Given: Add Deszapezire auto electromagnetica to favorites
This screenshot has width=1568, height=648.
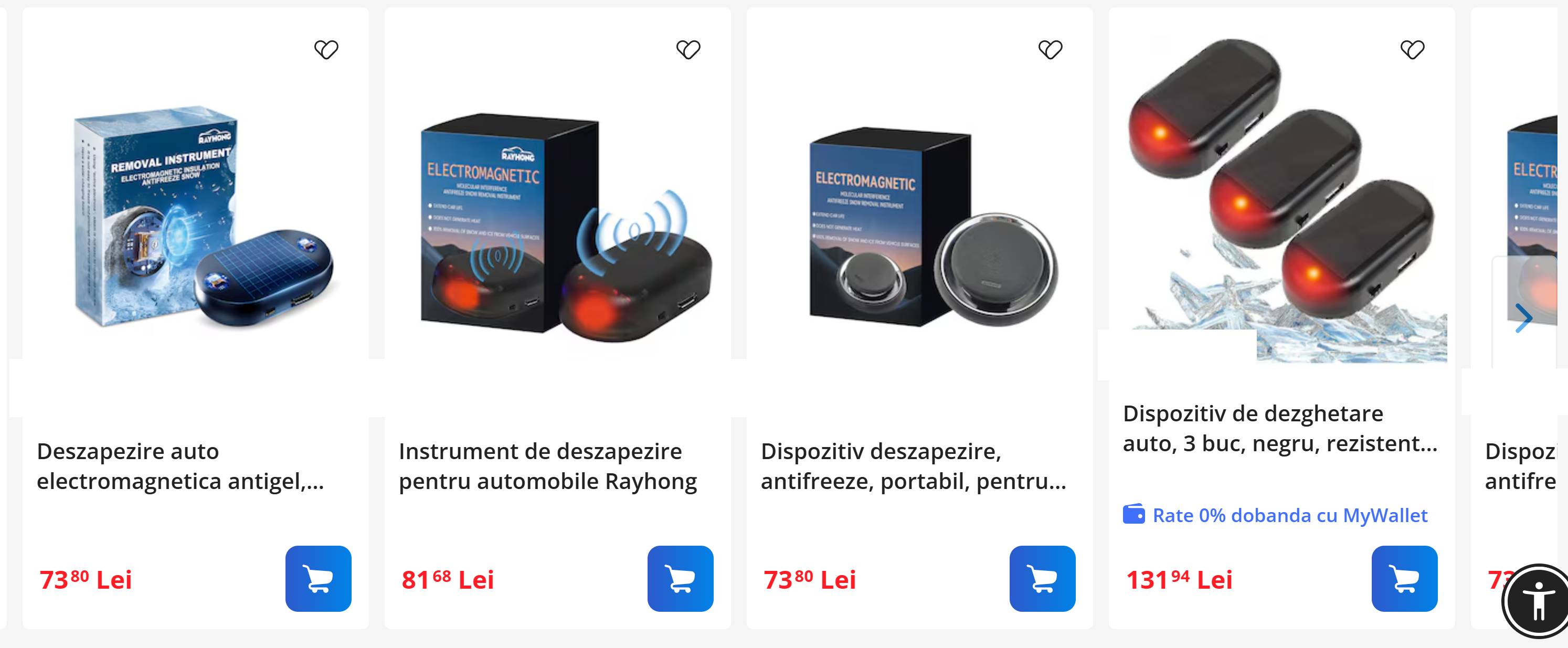Looking at the screenshot, I should click(x=326, y=49).
